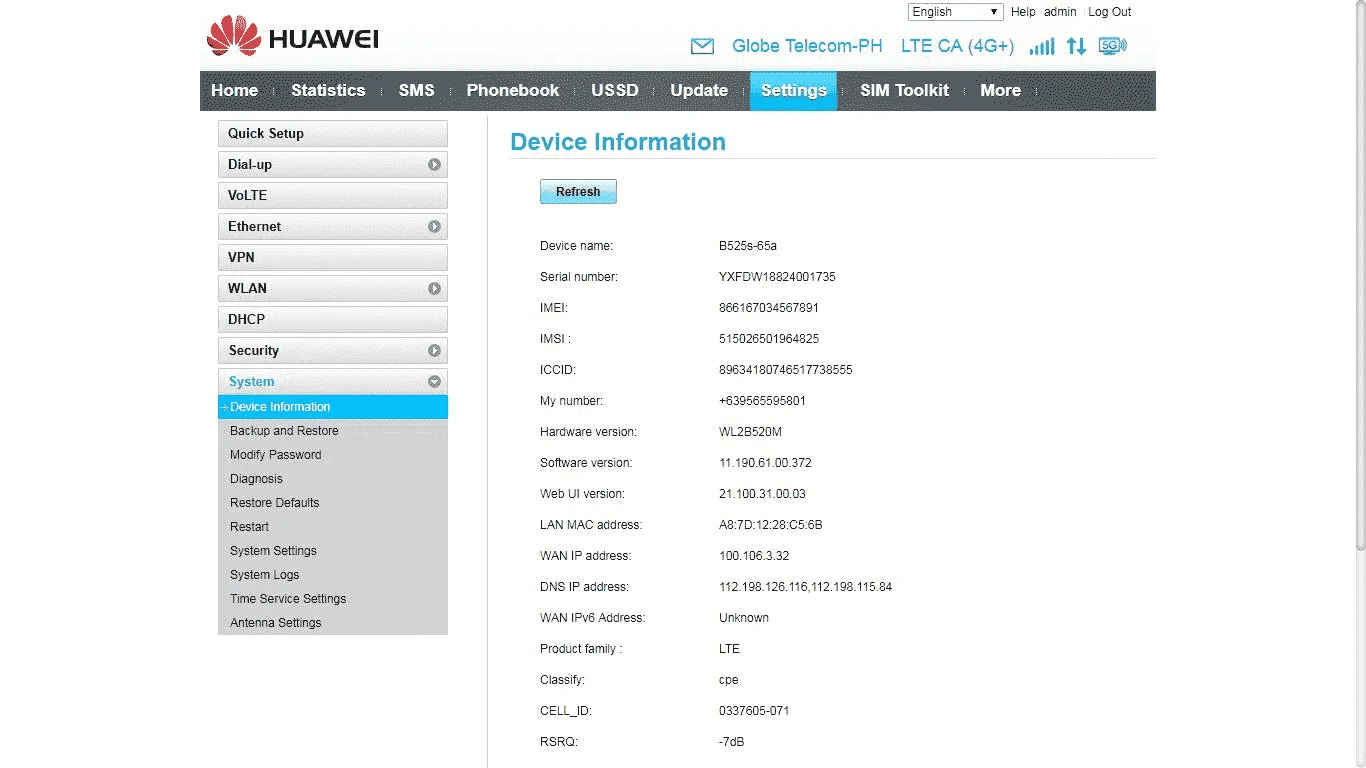Image resolution: width=1366 pixels, height=768 pixels.
Task: Expand the Security section arrow
Action: [x=434, y=350]
